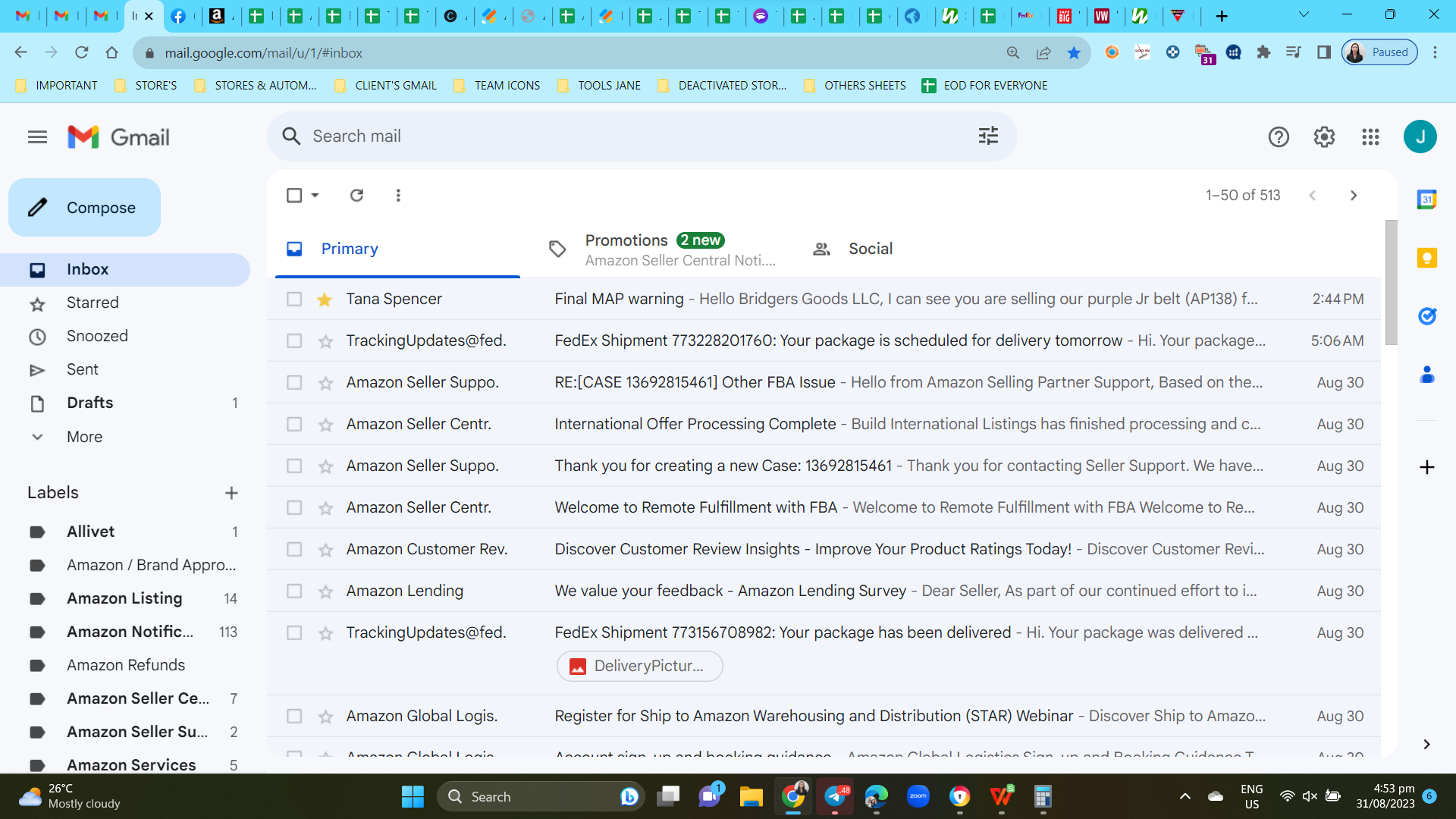This screenshot has width=1456, height=819.
Task: Get add-ons plus icon in side panel
Action: [x=1426, y=467]
